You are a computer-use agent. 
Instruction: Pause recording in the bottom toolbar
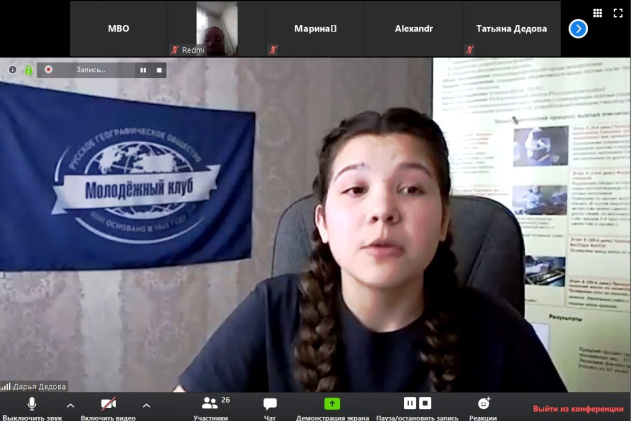tap(410, 403)
